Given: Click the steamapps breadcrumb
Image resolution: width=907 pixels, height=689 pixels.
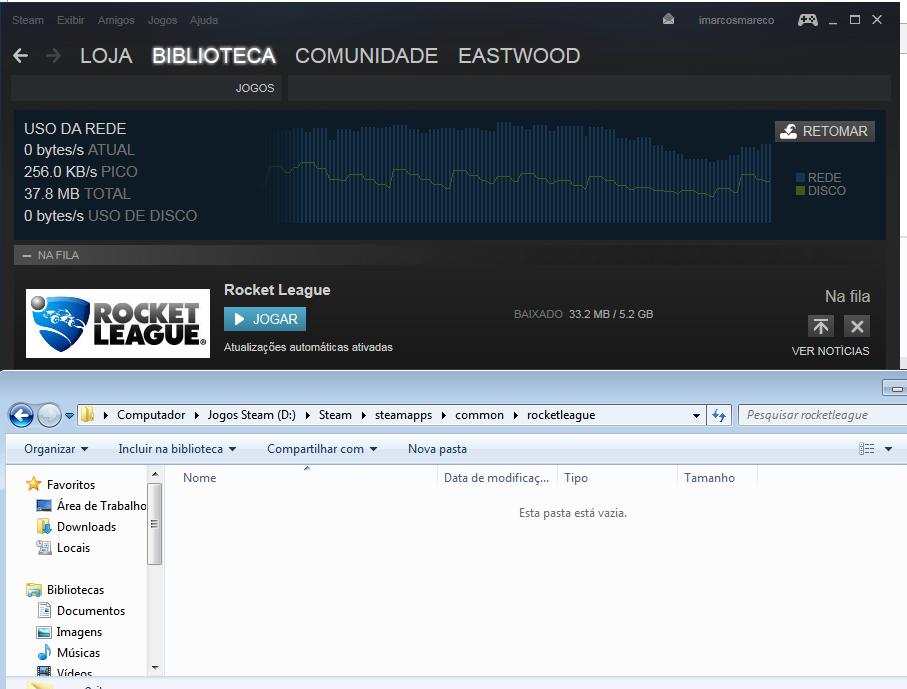Looking at the screenshot, I should (x=403, y=415).
